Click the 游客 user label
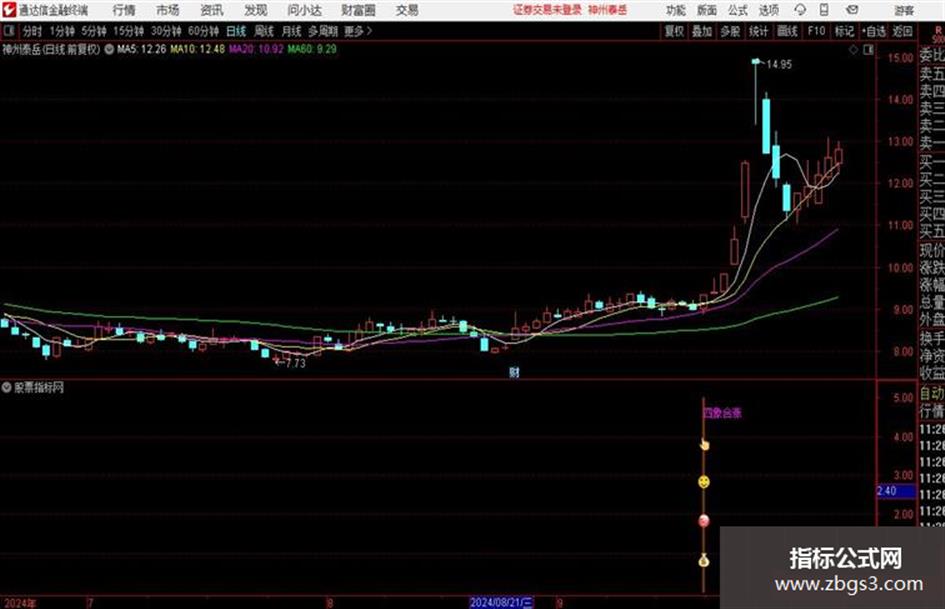945x609 pixels. click(904, 10)
